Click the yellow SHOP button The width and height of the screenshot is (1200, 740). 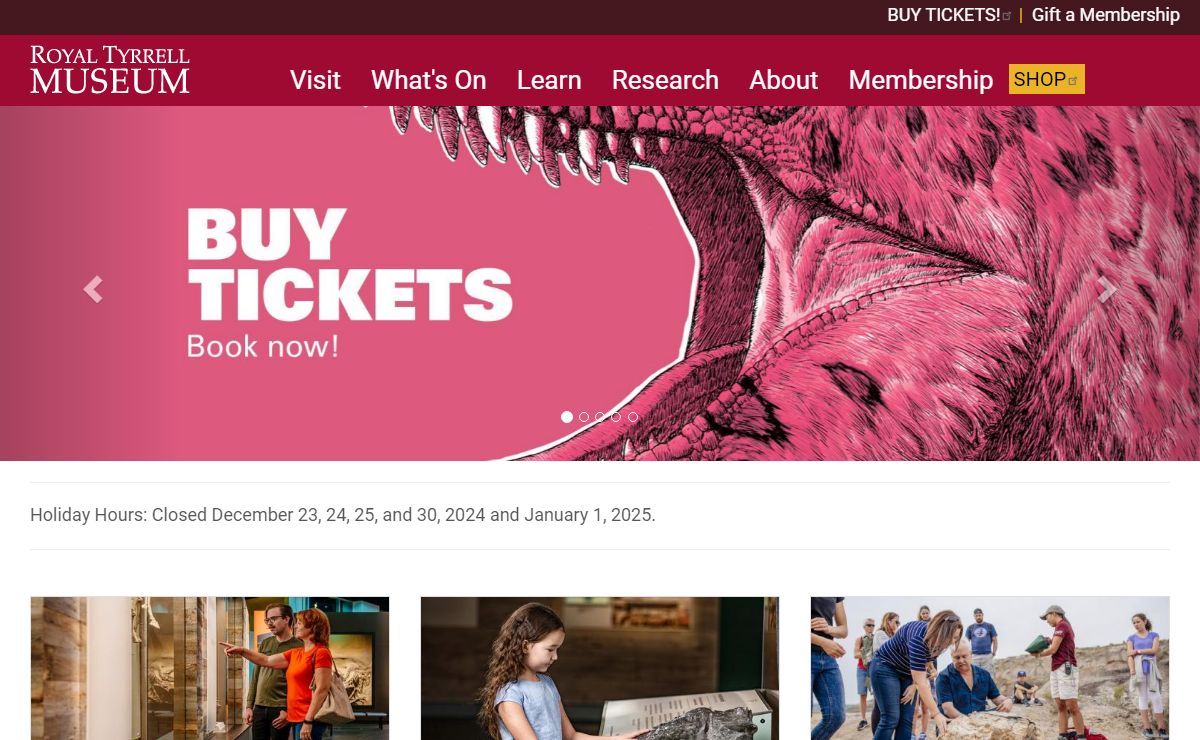[1047, 79]
